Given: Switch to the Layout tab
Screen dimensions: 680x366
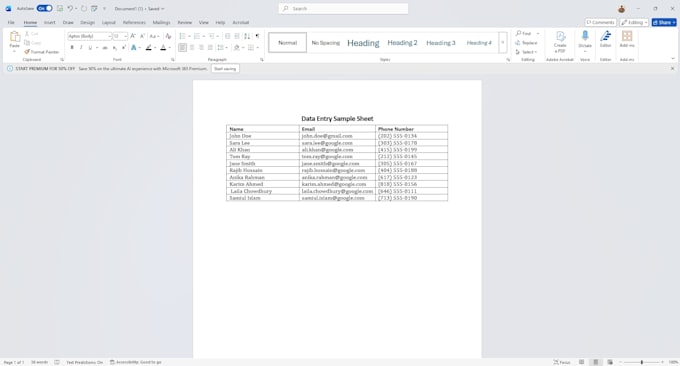Looking at the screenshot, I should pos(108,22).
